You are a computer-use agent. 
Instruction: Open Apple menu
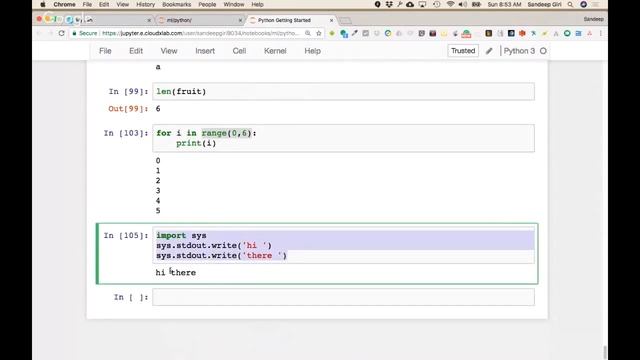click(x=42, y=4)
